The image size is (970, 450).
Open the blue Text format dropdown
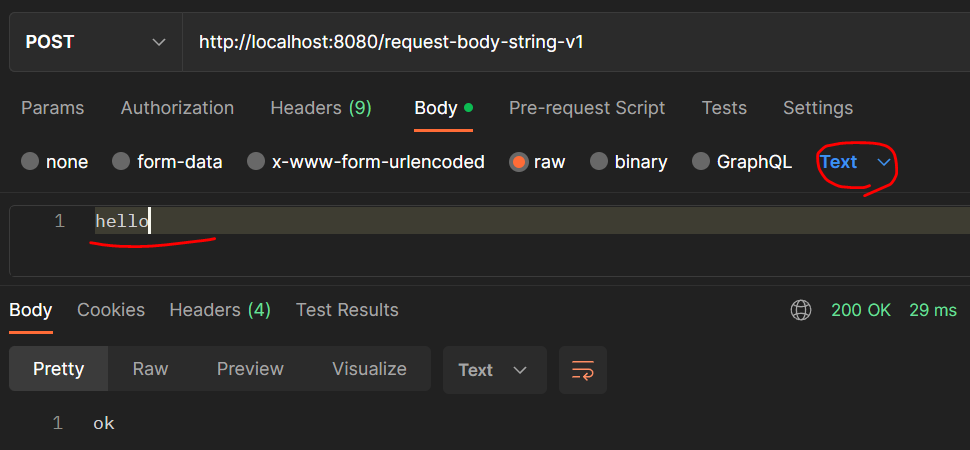(x=856, y=162)
